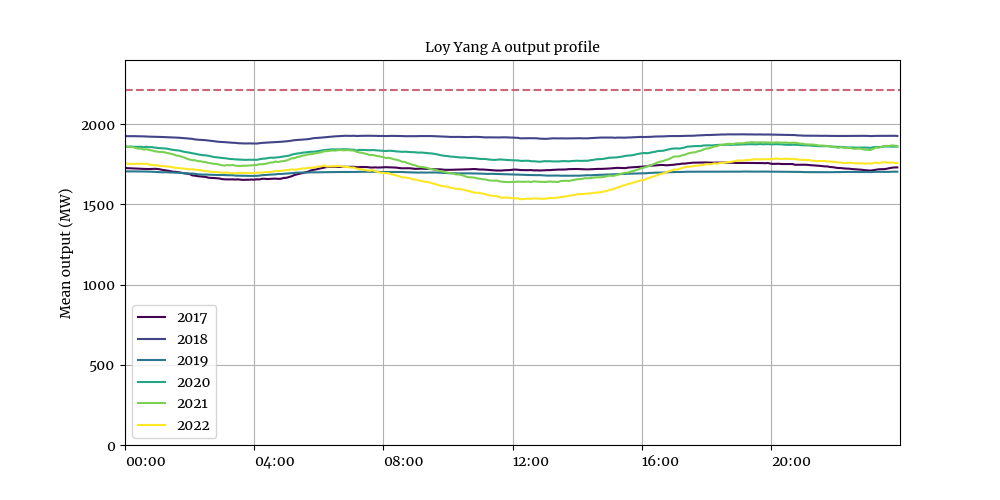1000x500 pixels.
Task: Select the 2021 legend label
Action: point(193,404)
